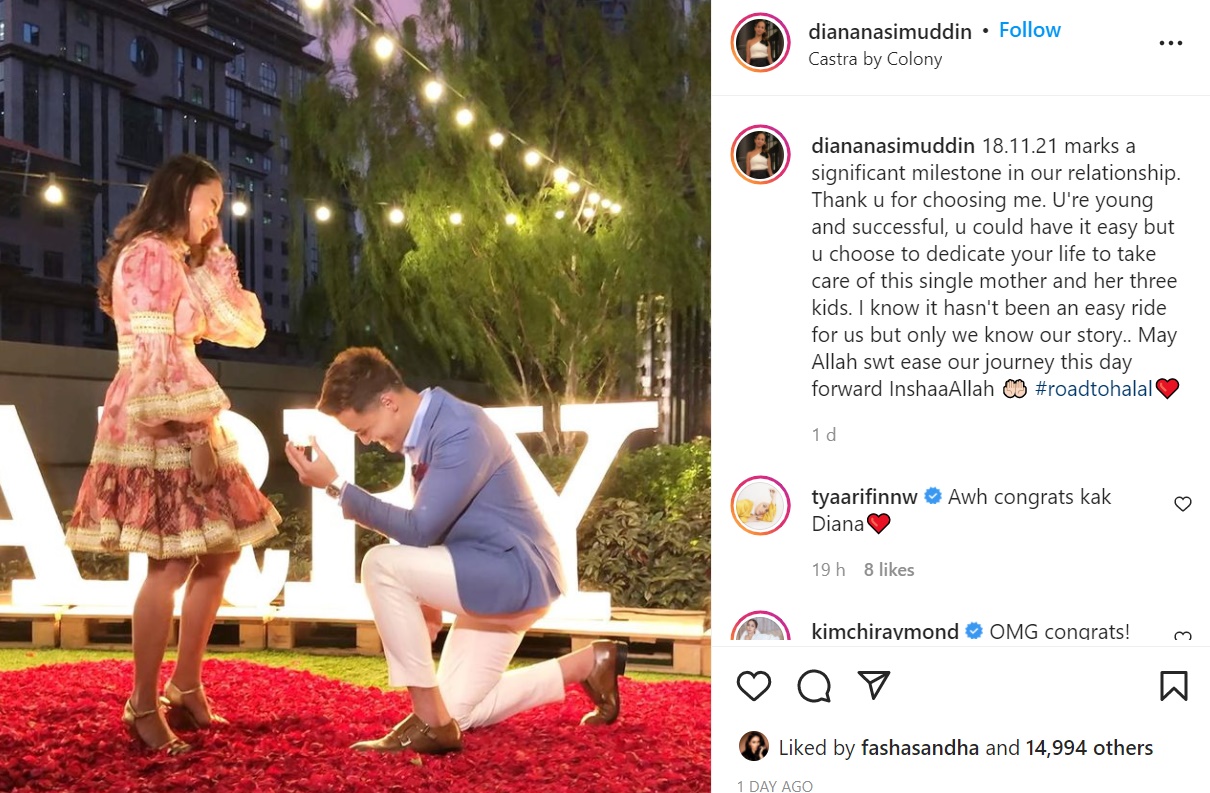Image resolution: width=1210 pixels, height=793 pixels.
Task: Open the Castra by Colony location
Action: (875, 59)
